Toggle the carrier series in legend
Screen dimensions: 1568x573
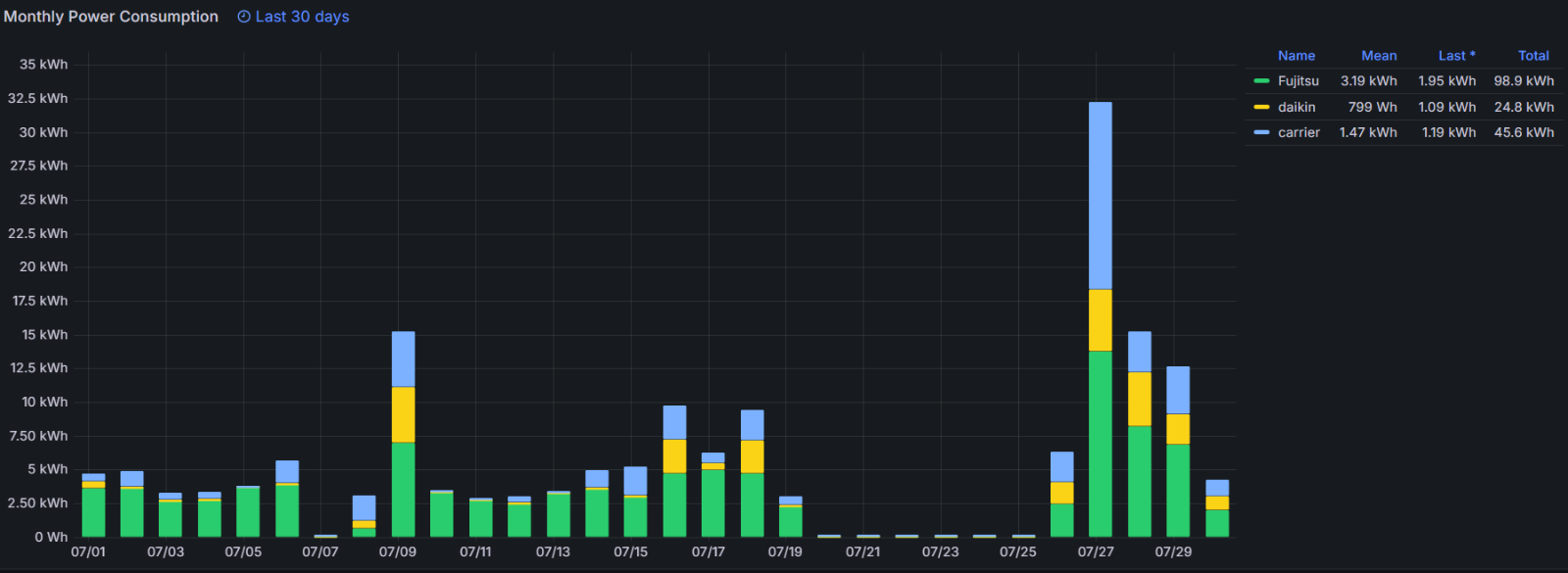1298,132
